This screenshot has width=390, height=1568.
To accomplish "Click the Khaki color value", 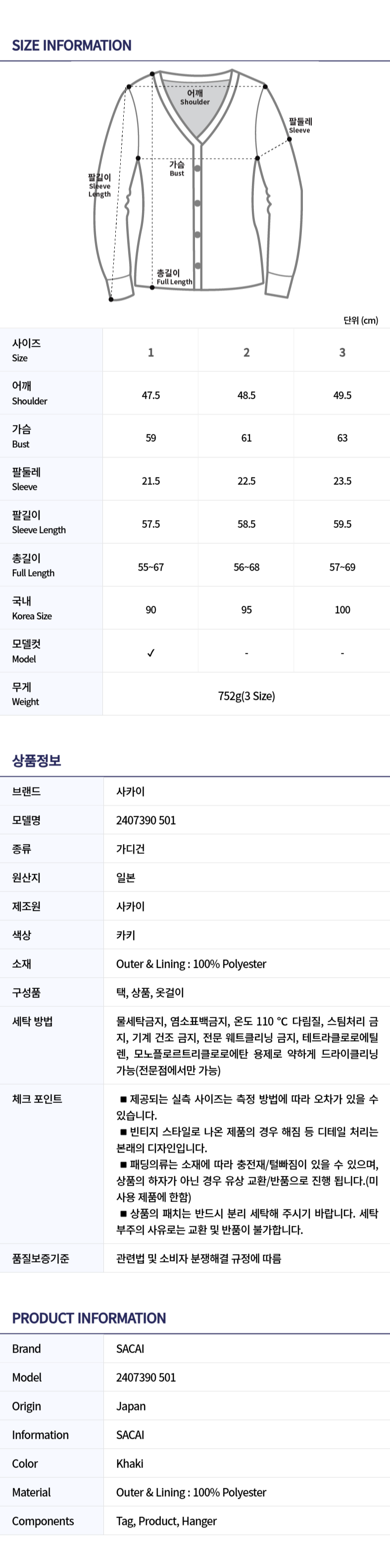I will click(x=130, y=1463).
